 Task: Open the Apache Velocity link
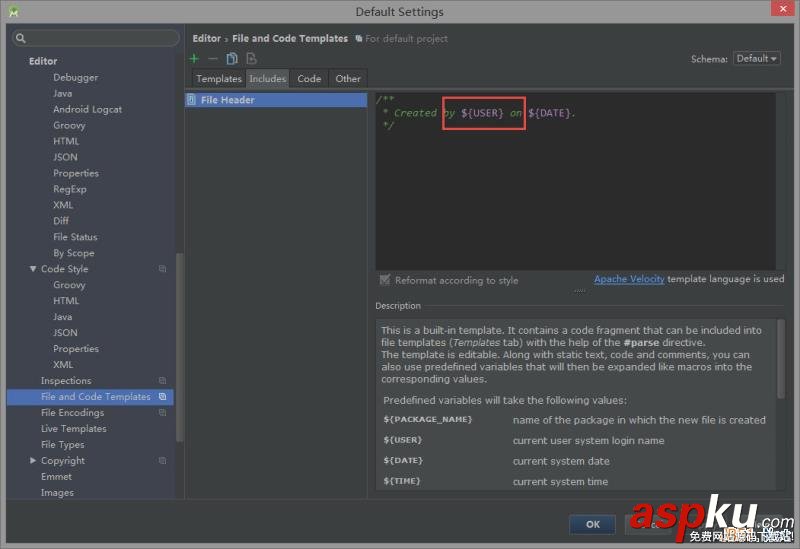point(629,279)
